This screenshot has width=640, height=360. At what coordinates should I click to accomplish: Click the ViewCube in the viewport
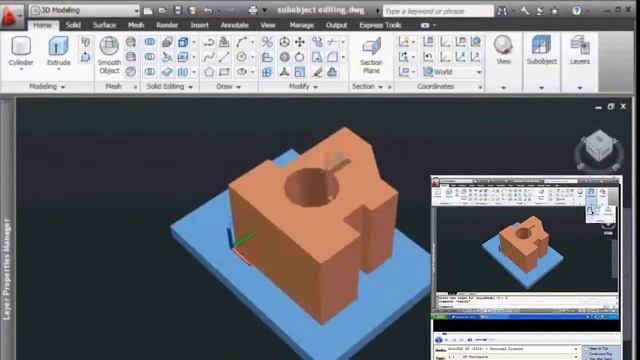coord(598,147)
